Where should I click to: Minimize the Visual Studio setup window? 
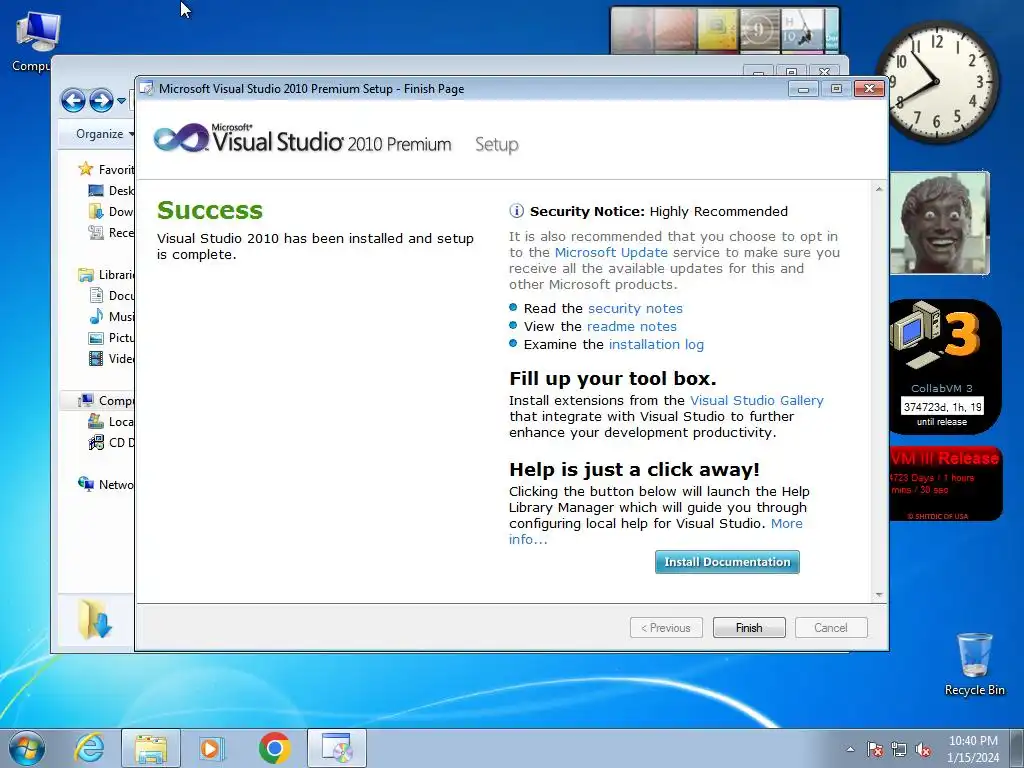[x=803, y=89]
